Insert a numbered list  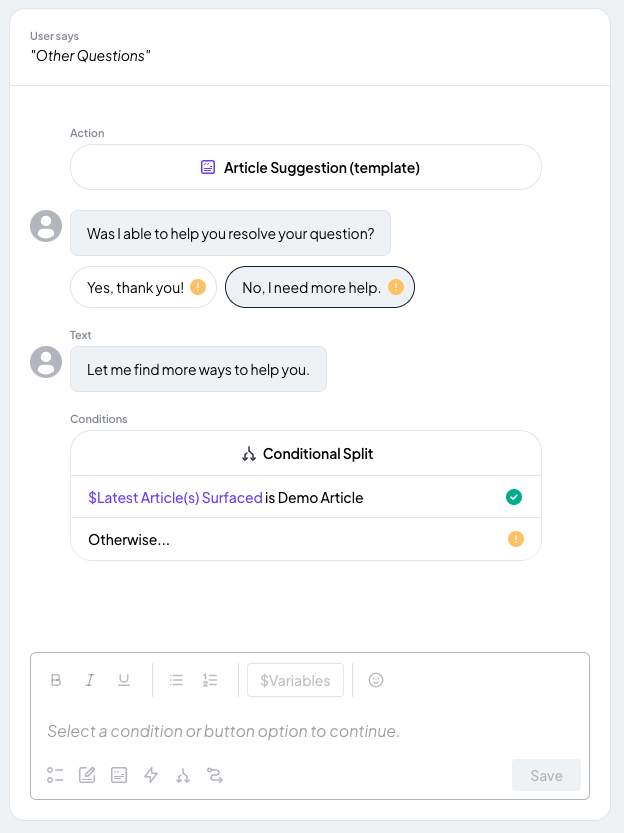[x=210, y=680]
